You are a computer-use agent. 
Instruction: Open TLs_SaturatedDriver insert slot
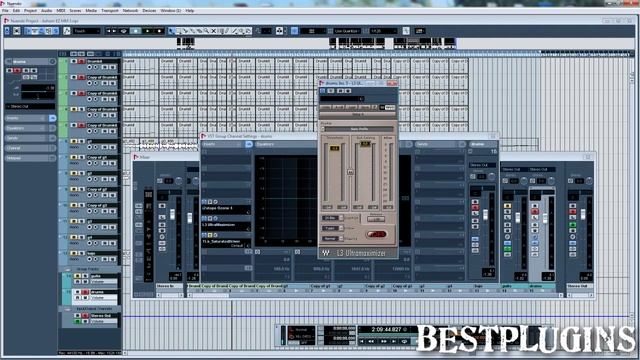pos(226,242)
